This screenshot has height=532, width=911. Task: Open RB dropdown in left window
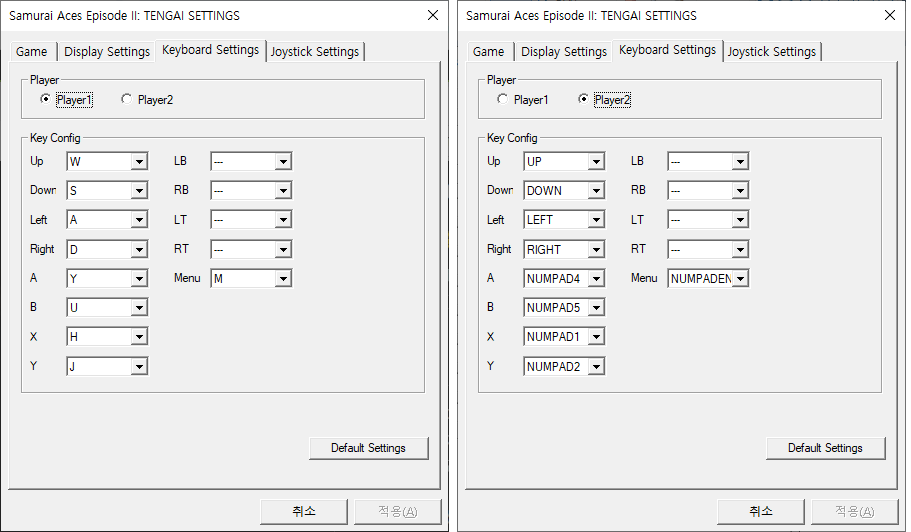[x=251, y=190]
